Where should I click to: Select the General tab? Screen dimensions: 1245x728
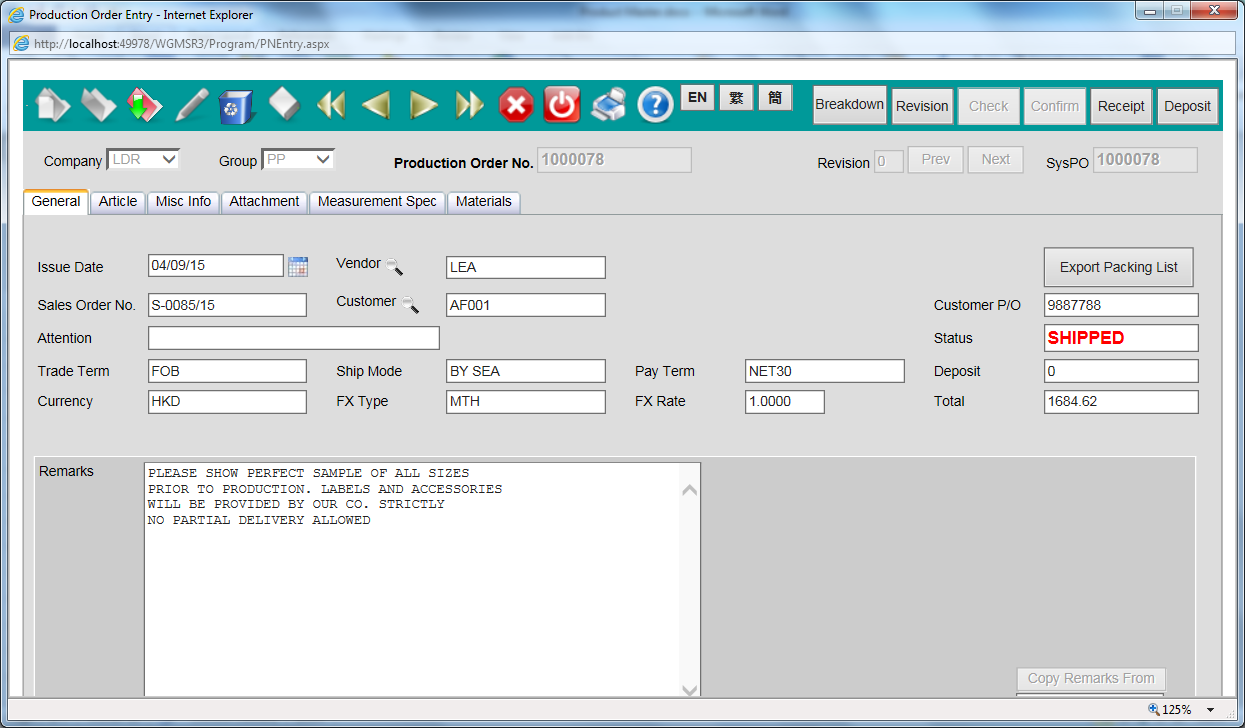click(56, 202)
